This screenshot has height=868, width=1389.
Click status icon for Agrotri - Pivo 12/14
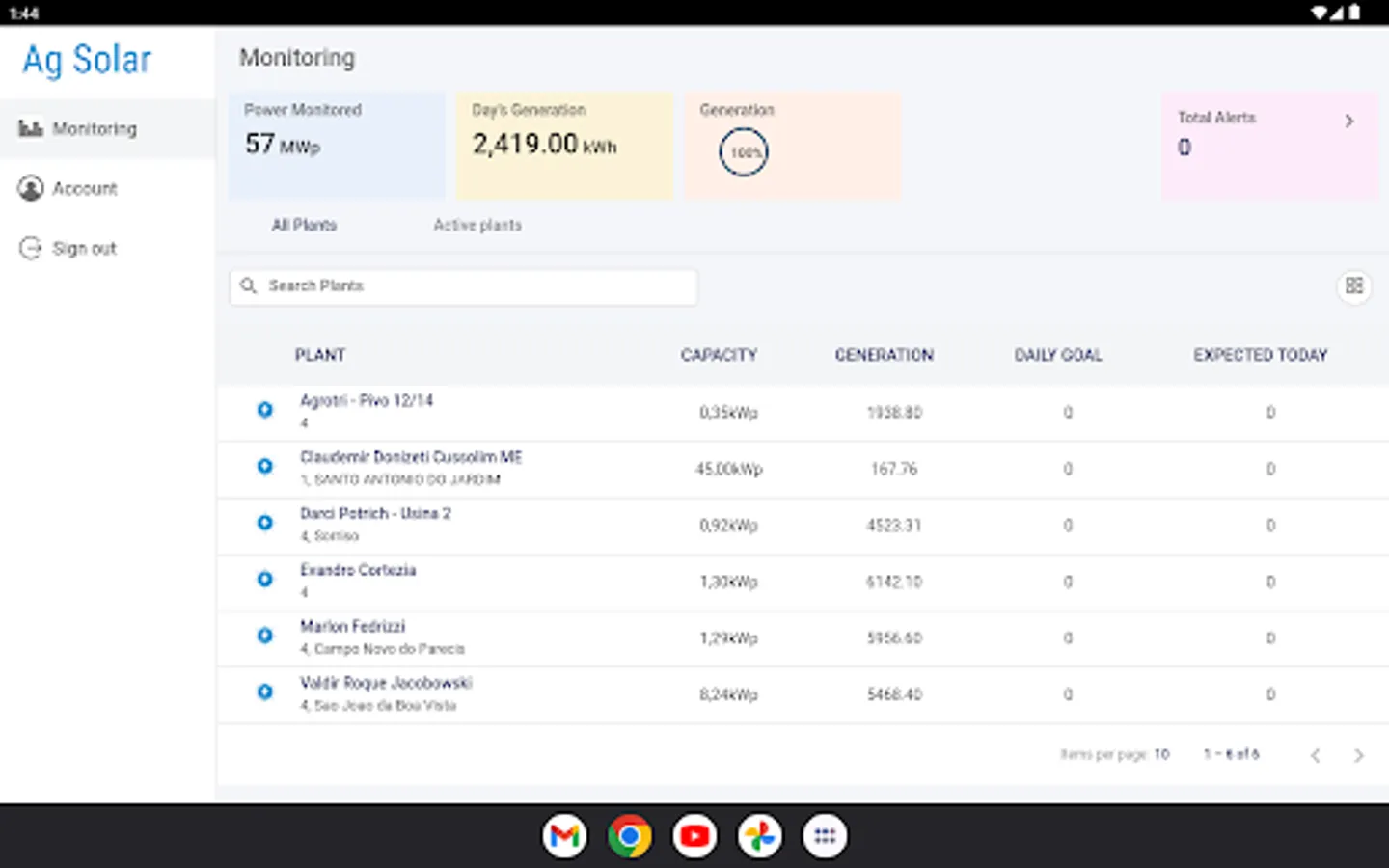click(x=264, y=410)
